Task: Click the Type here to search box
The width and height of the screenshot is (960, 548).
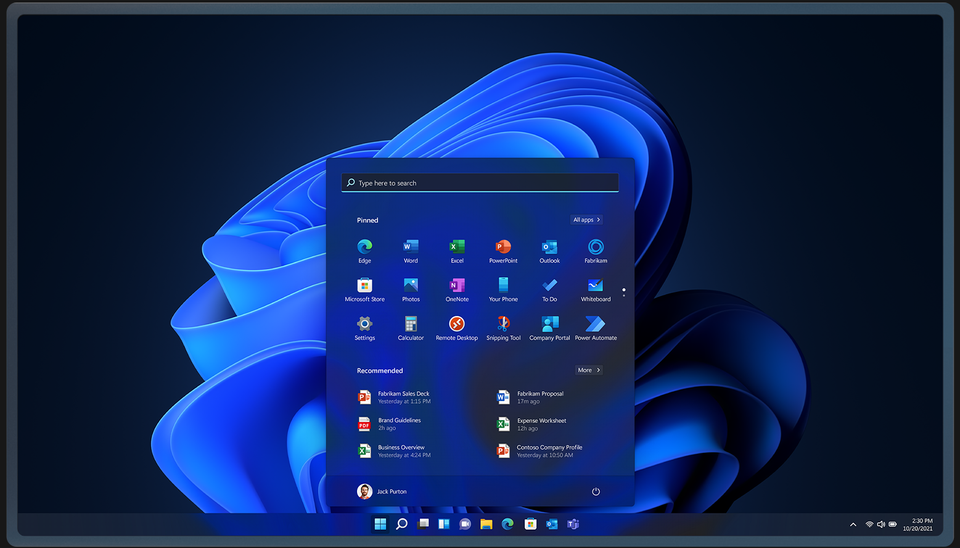Action: tap(480, 183)
